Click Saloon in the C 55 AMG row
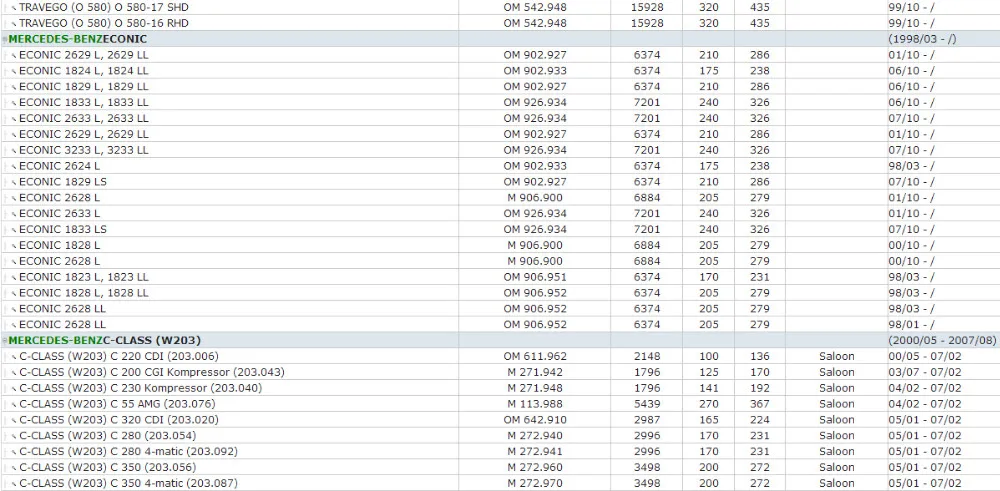Viewport: 1000px width, 491px height. click(x=836, y=404)
